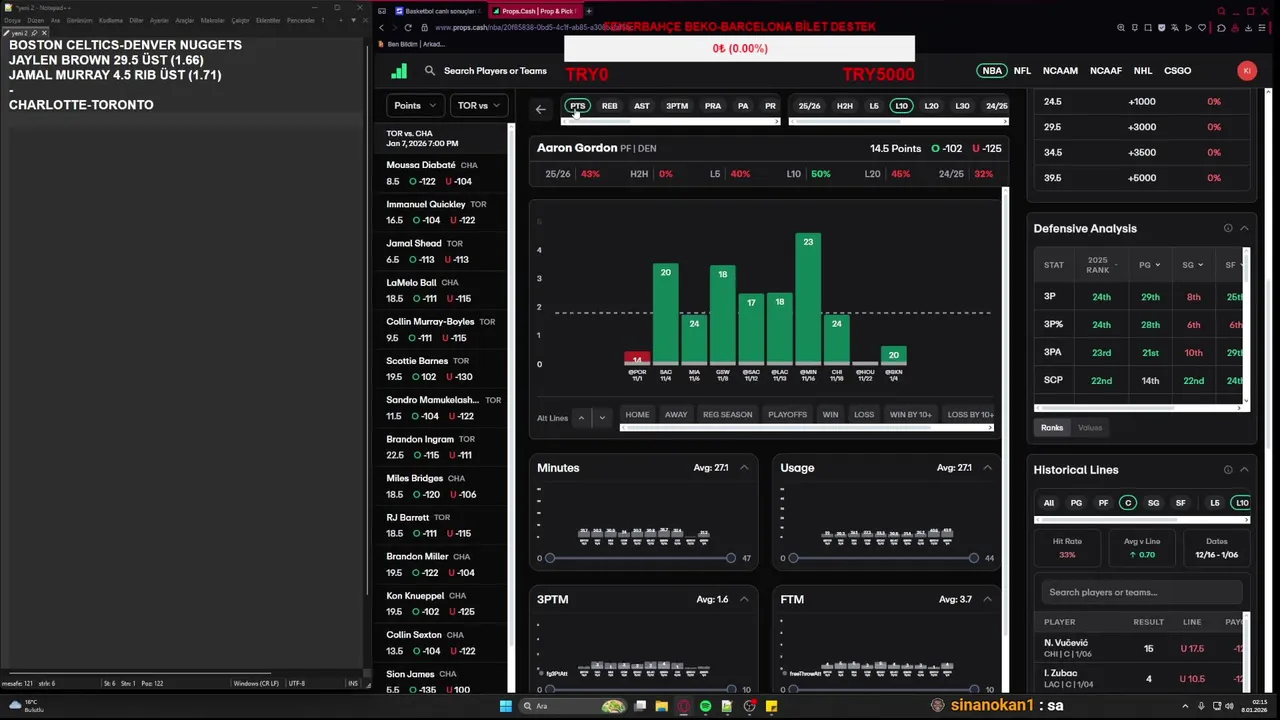Select the AST stat pill

point(642,106)
